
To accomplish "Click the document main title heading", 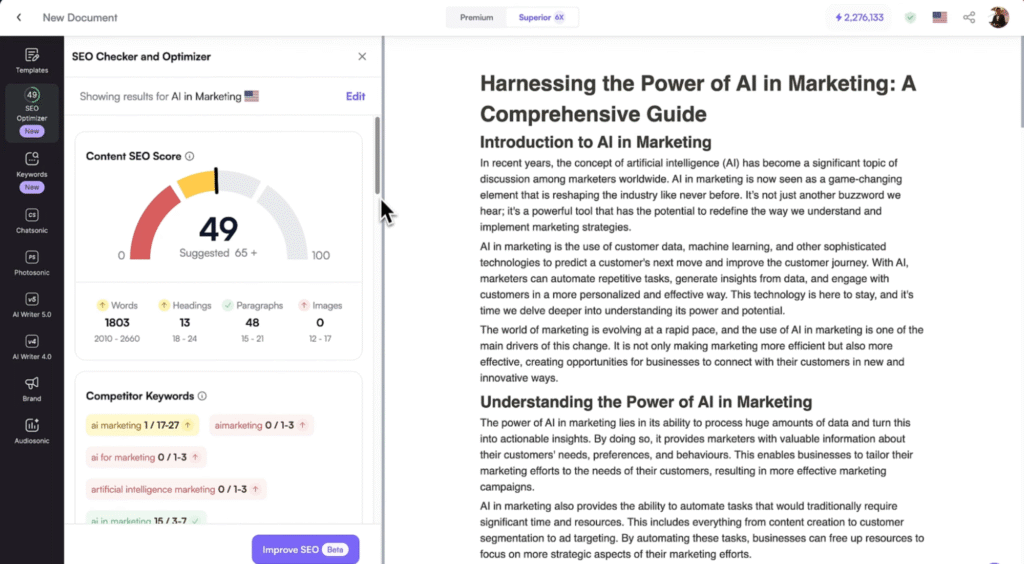I will tap(697, 99).
